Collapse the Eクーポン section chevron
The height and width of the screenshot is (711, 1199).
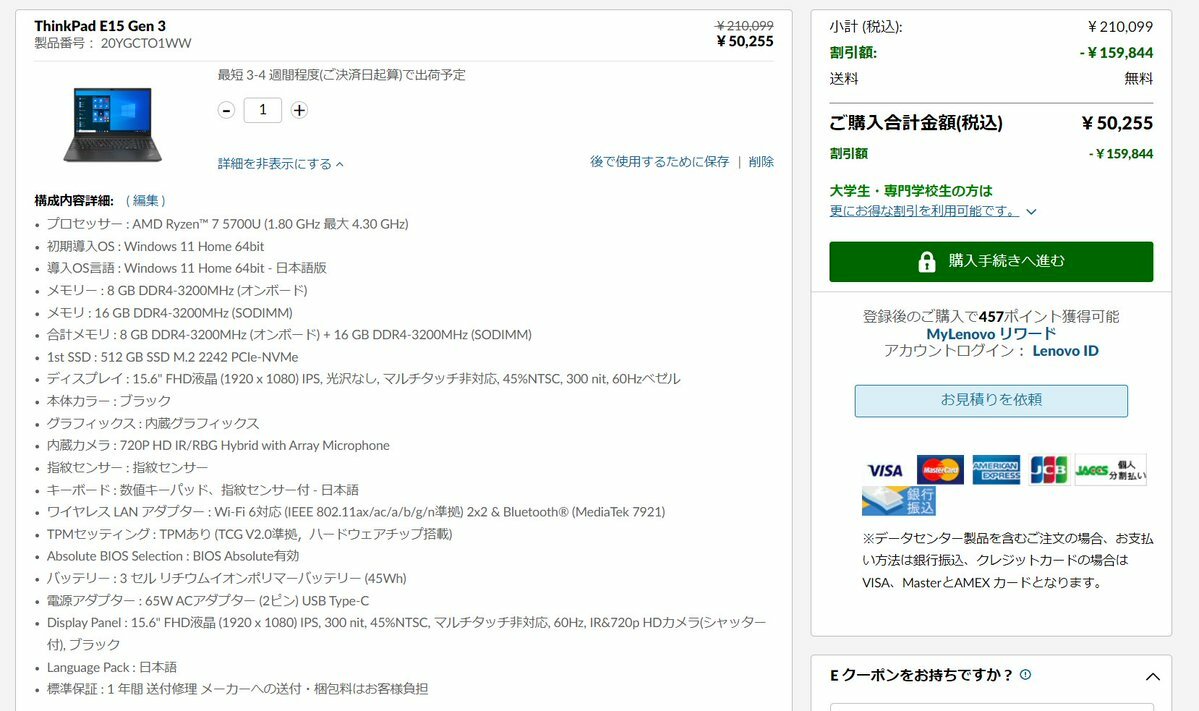[x=1152, y=677]
